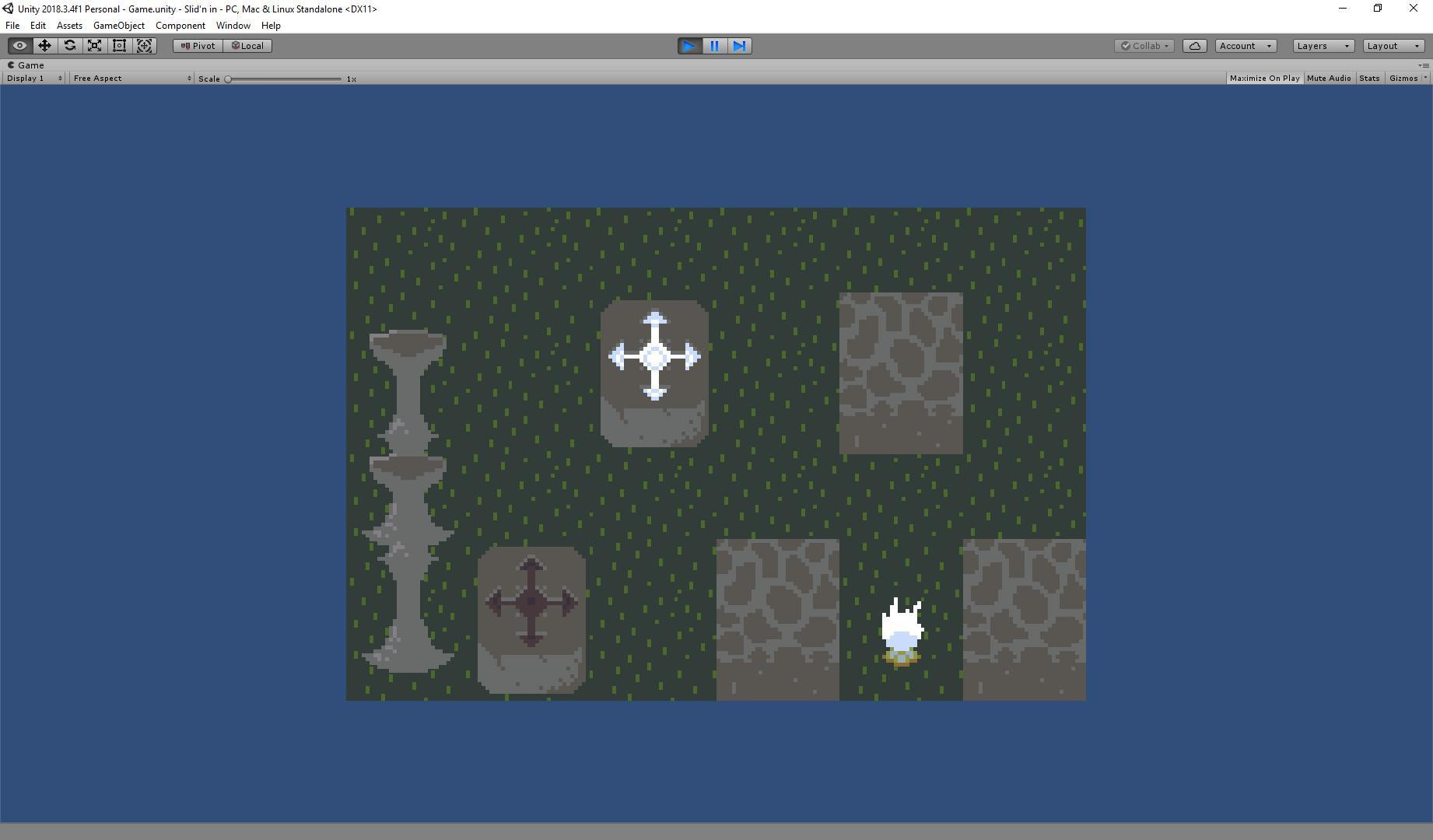Click the white flame character sprite
1433x840 pixels.
pyautogui.click(x=902, y=632)
